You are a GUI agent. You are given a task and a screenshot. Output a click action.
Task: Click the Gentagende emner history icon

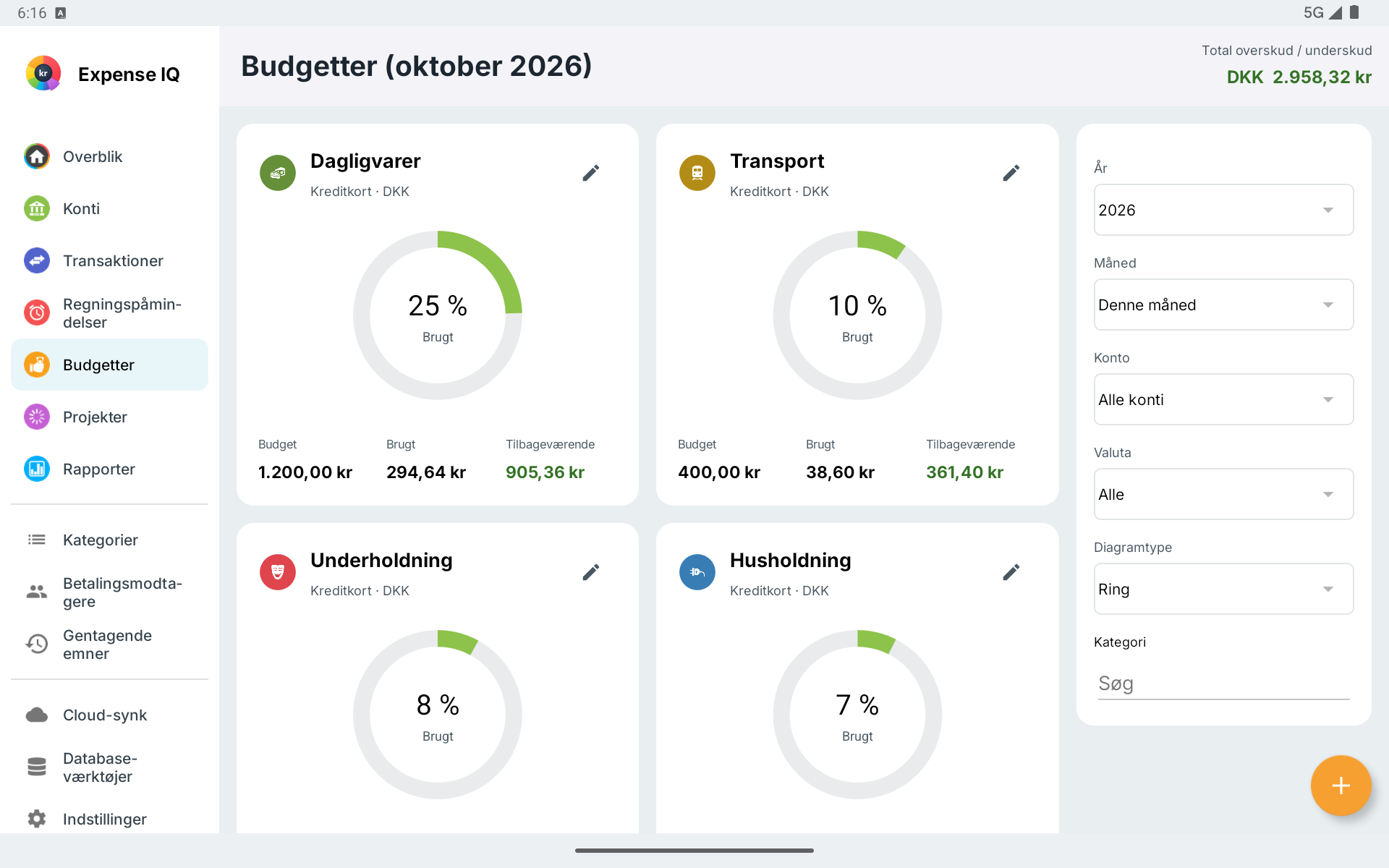coord(37,644)
